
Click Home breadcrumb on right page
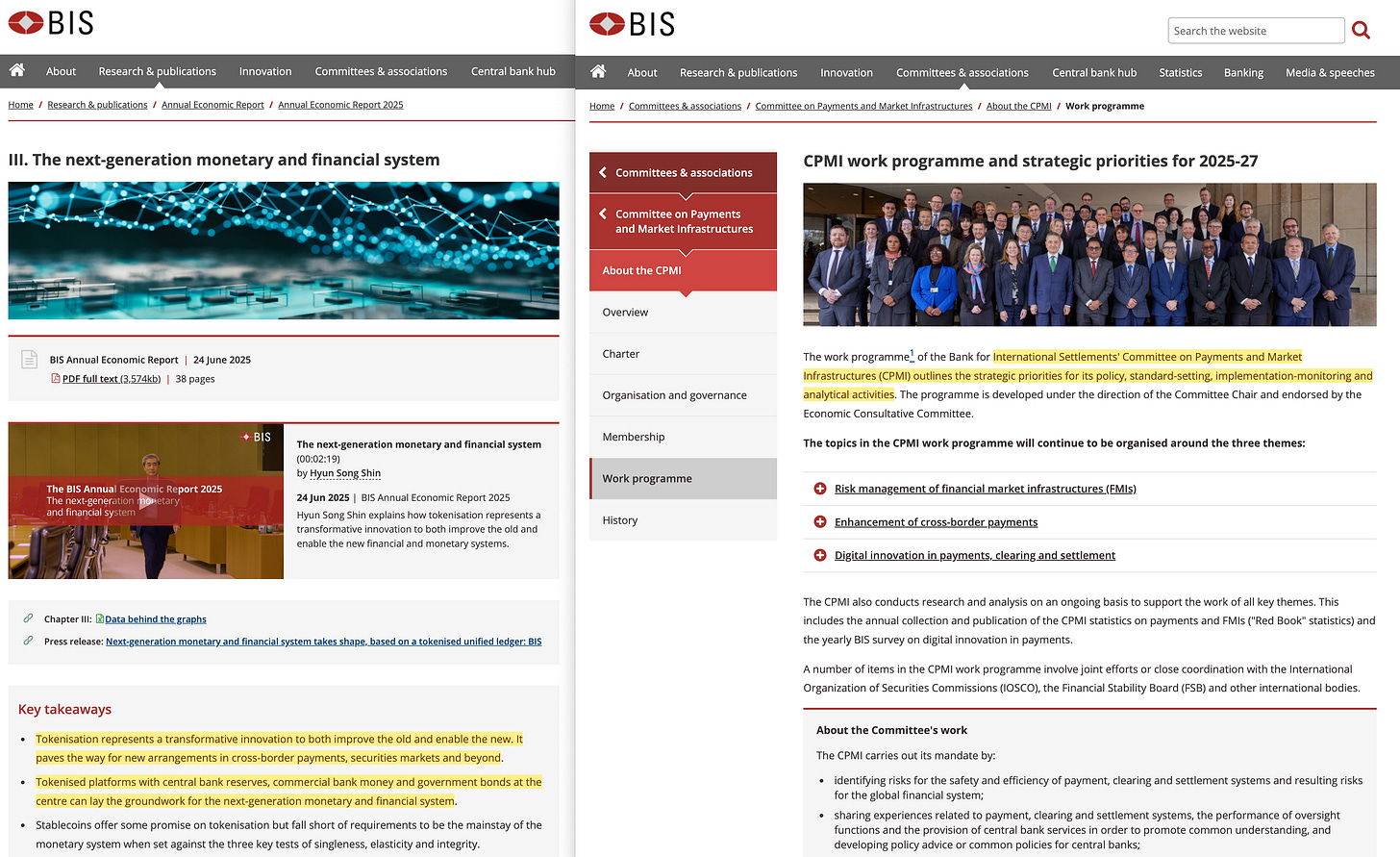click(x=602, y=106)
